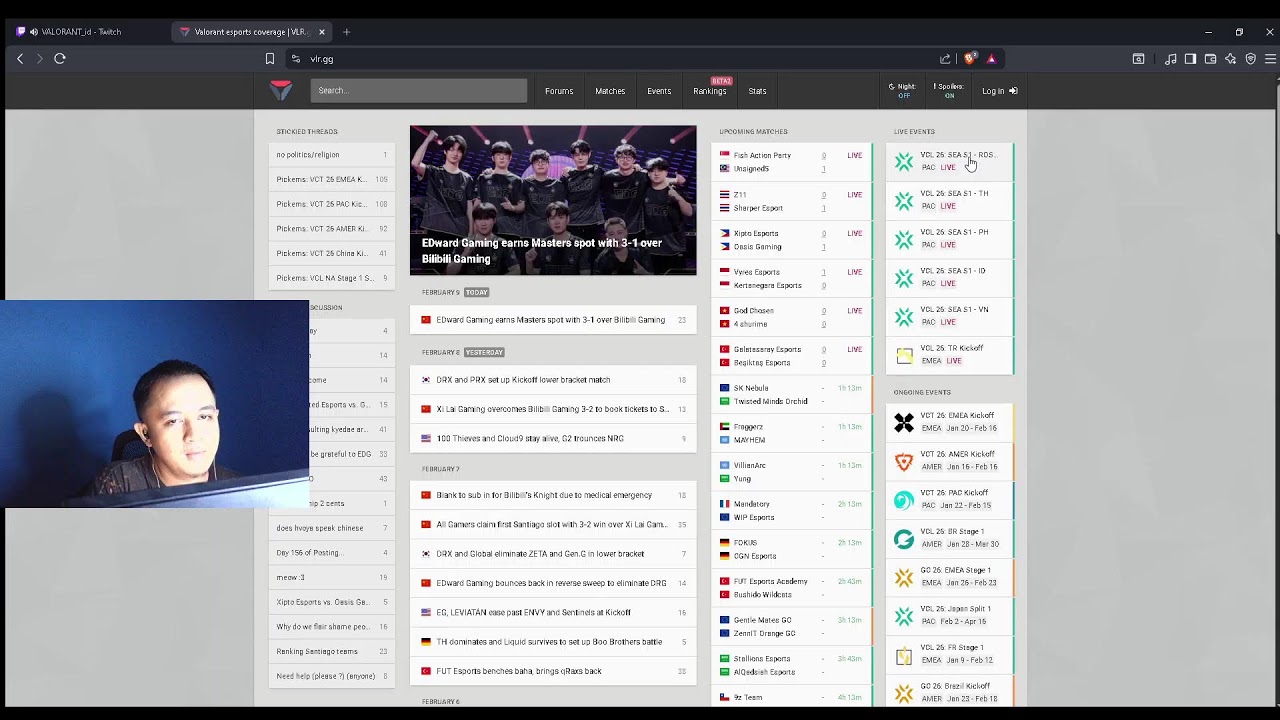Open the FUT Esports benches baha article
1280x720 pixels.
(x=553, y=671)
